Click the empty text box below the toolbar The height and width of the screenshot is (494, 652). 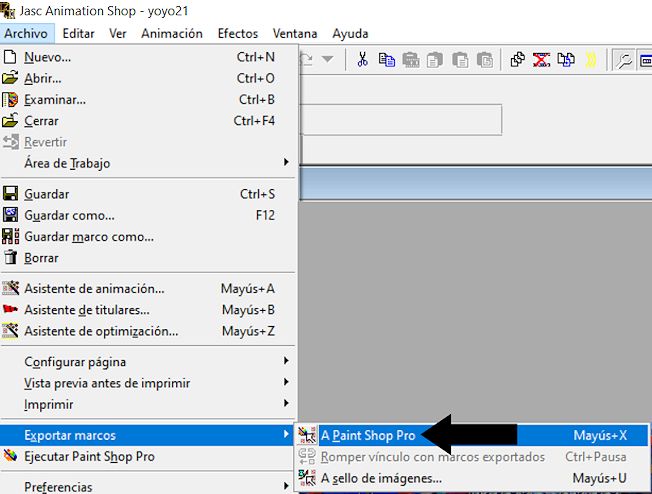tap(401, 120)
